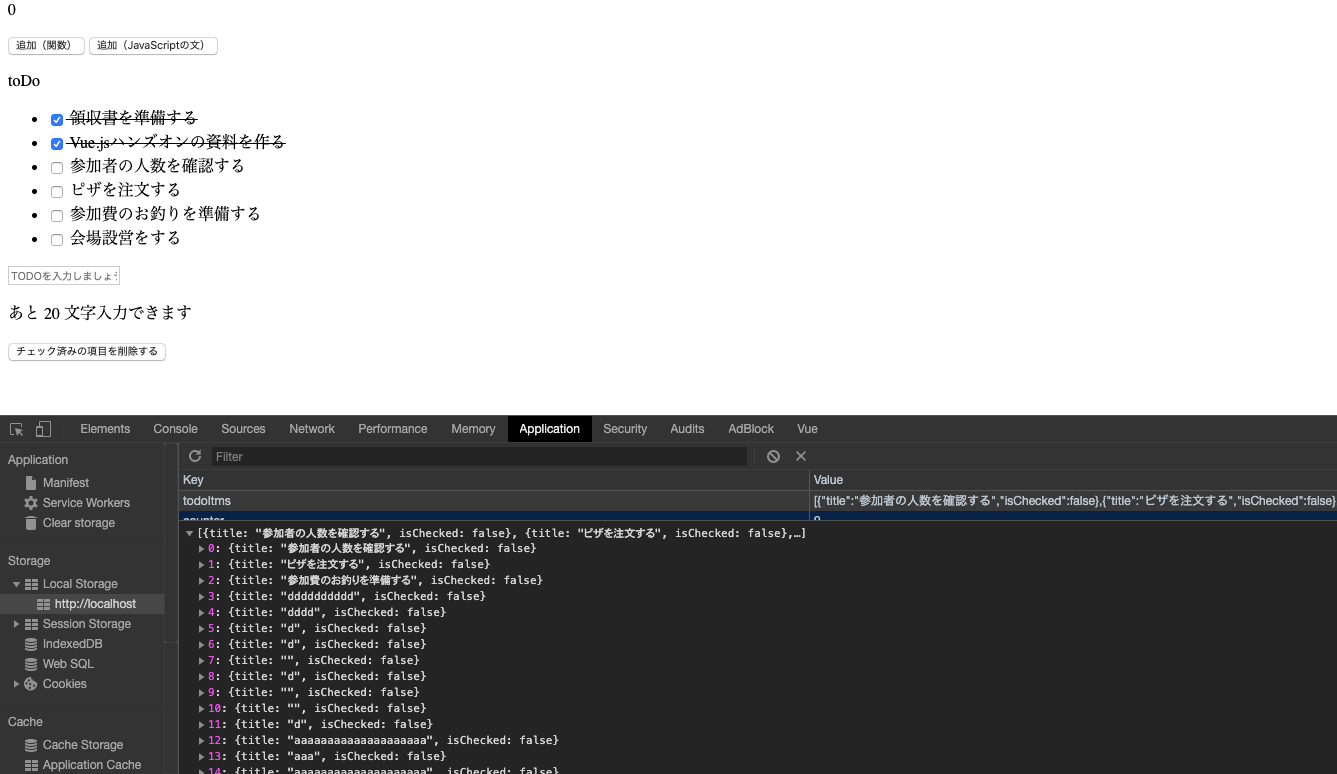Open Manifest in the Application sidebar
This screenshot has height=774, width=1337.
(65, 483)
